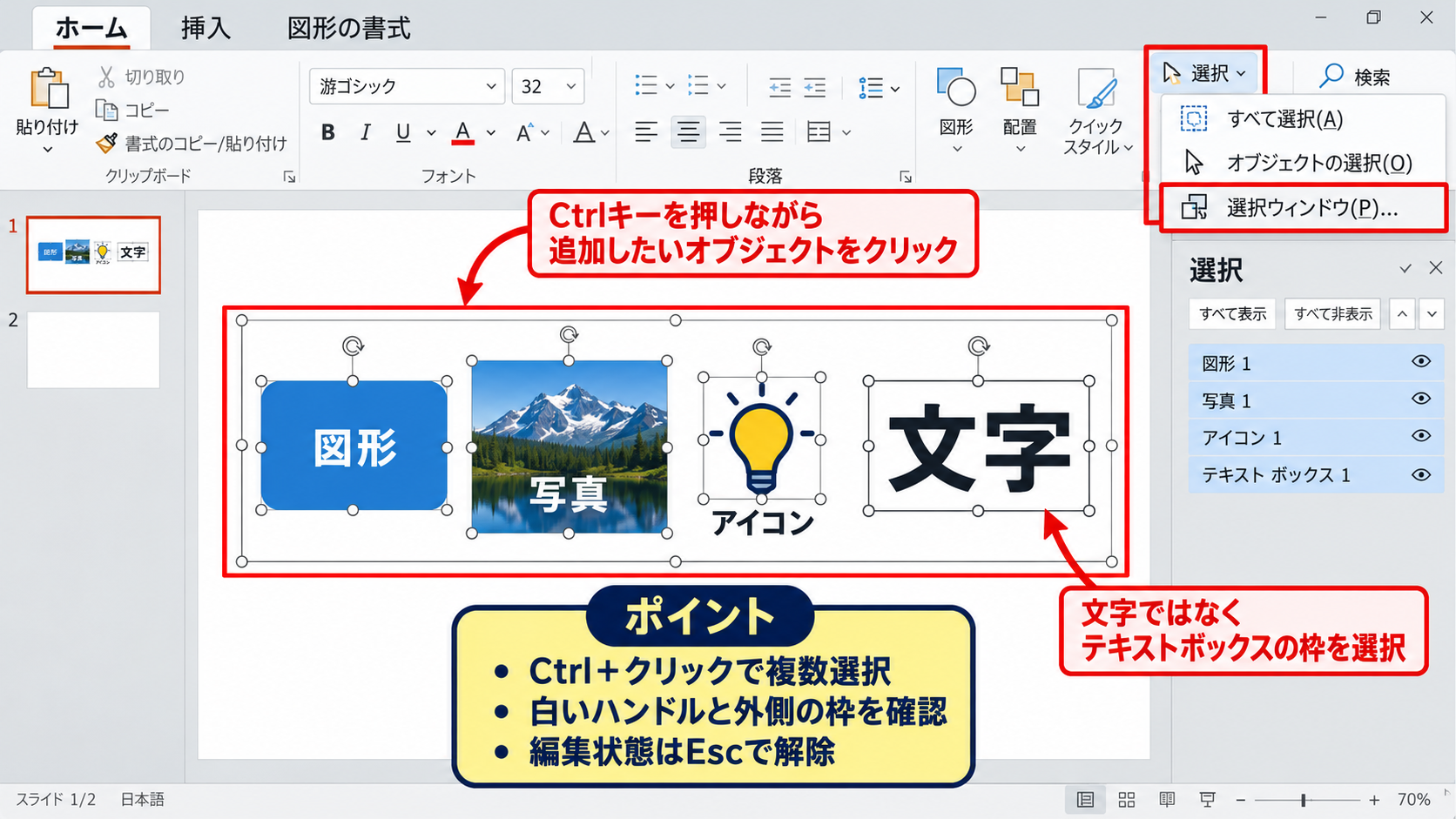Click the zoom in plus button
This screenshot has width=1456, height=819.
(x=1374, y=800)
